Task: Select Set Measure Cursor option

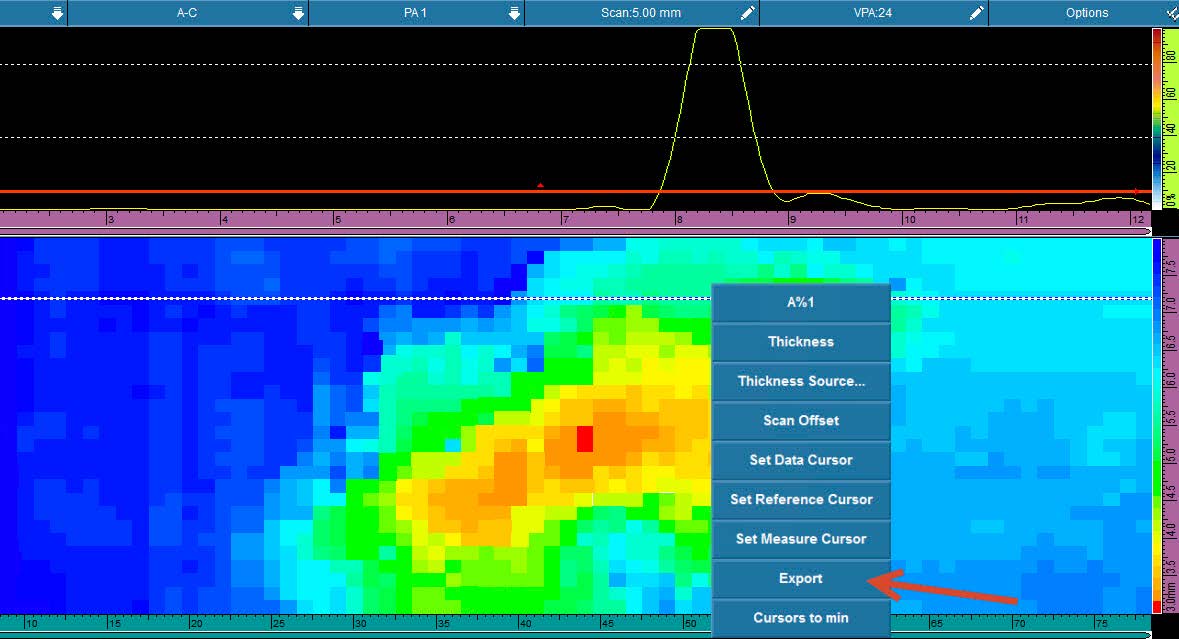Action: (800, 538)
